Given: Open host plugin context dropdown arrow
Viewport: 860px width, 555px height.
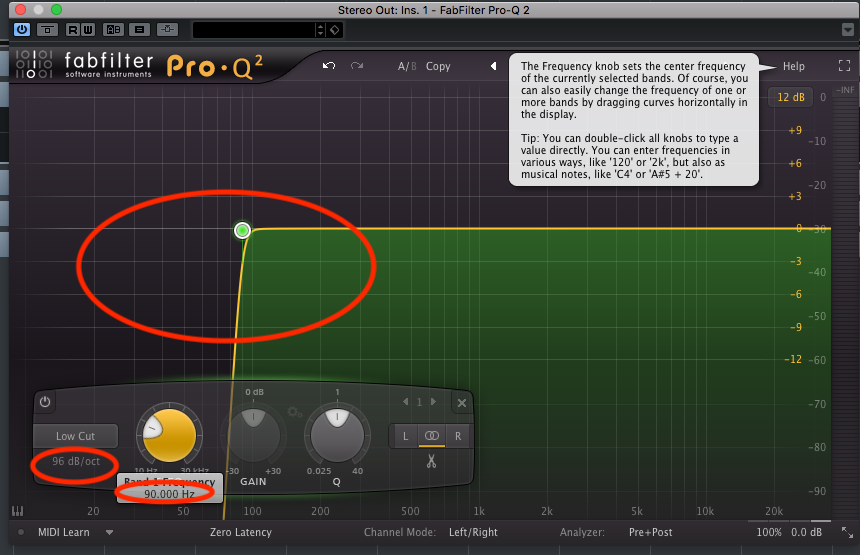Looking at the screenshot, I should pyautogui.click(x=847, y=30).
